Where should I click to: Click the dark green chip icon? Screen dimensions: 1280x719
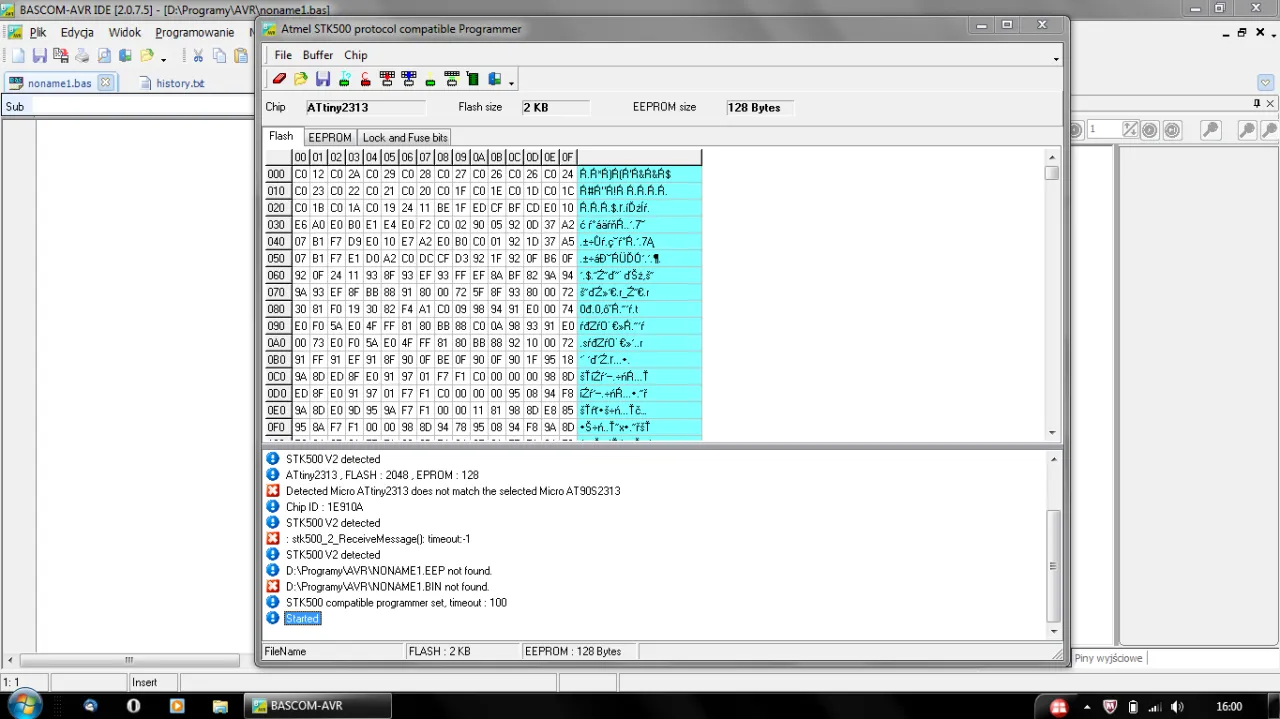473,80
